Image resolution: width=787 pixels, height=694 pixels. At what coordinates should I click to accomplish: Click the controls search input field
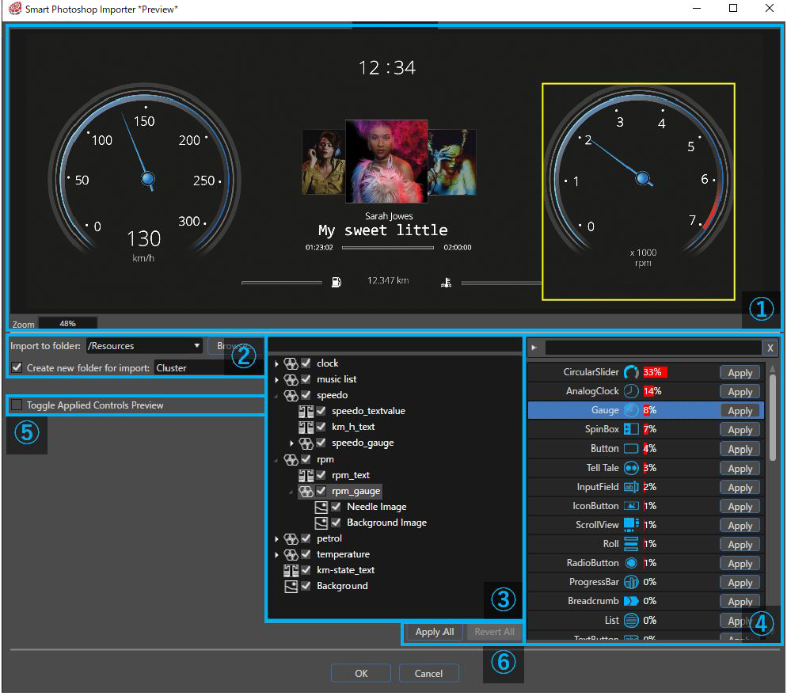[653, 347]
